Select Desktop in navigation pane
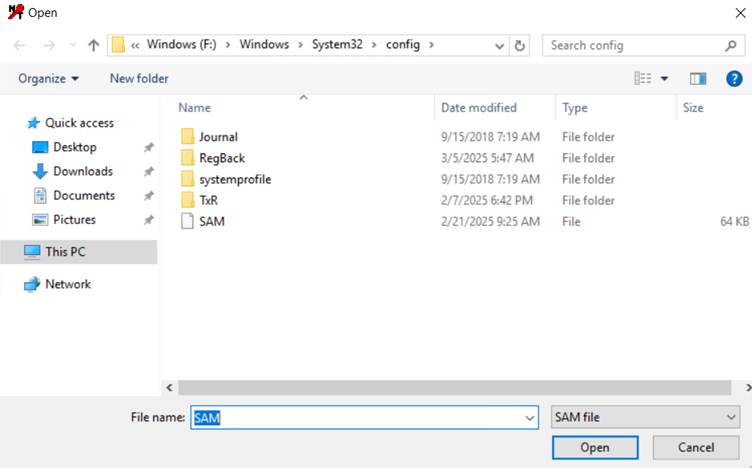The height and width of the screenshot is (468, 752). (x=74, y=147)
